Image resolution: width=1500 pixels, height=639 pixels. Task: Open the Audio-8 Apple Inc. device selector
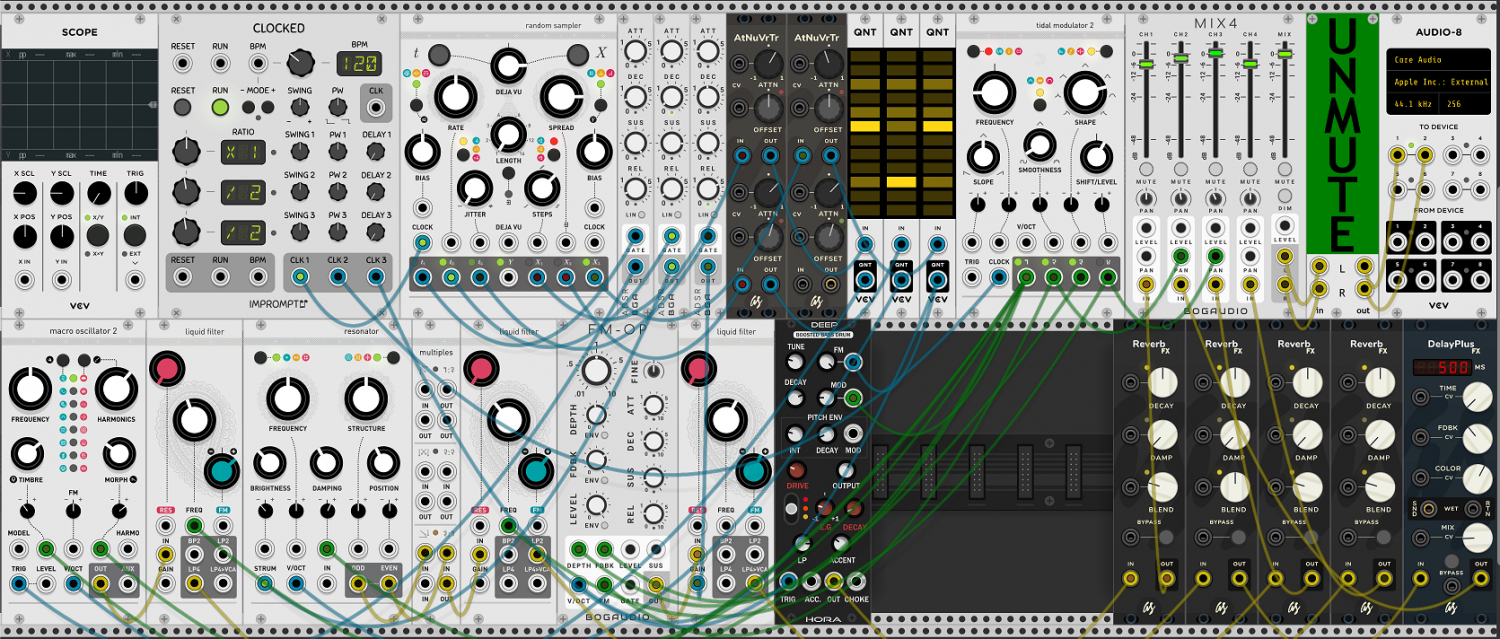point(1437,82)
